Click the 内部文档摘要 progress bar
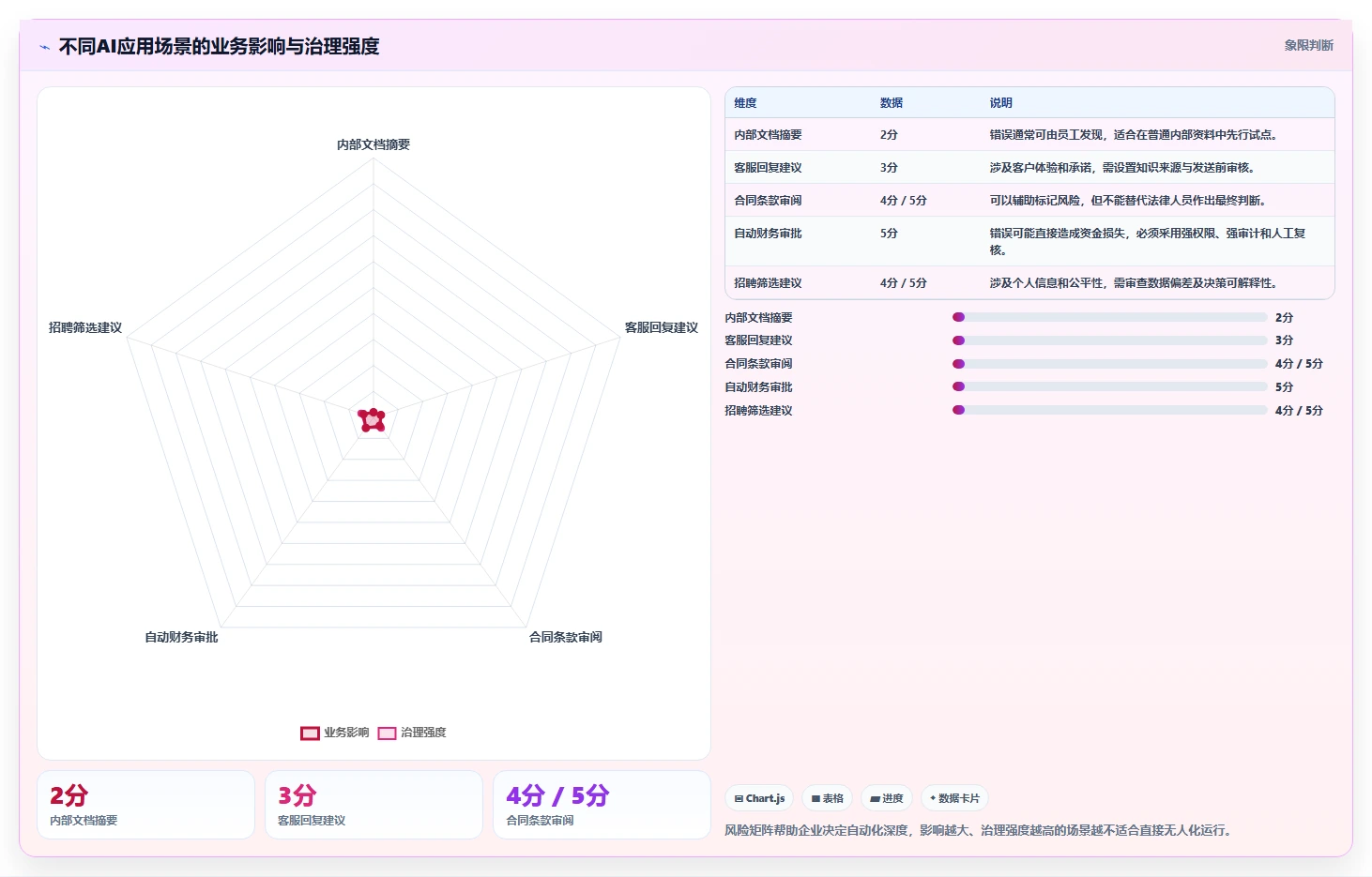The image size is (1372, 877). click(1109, 317)
